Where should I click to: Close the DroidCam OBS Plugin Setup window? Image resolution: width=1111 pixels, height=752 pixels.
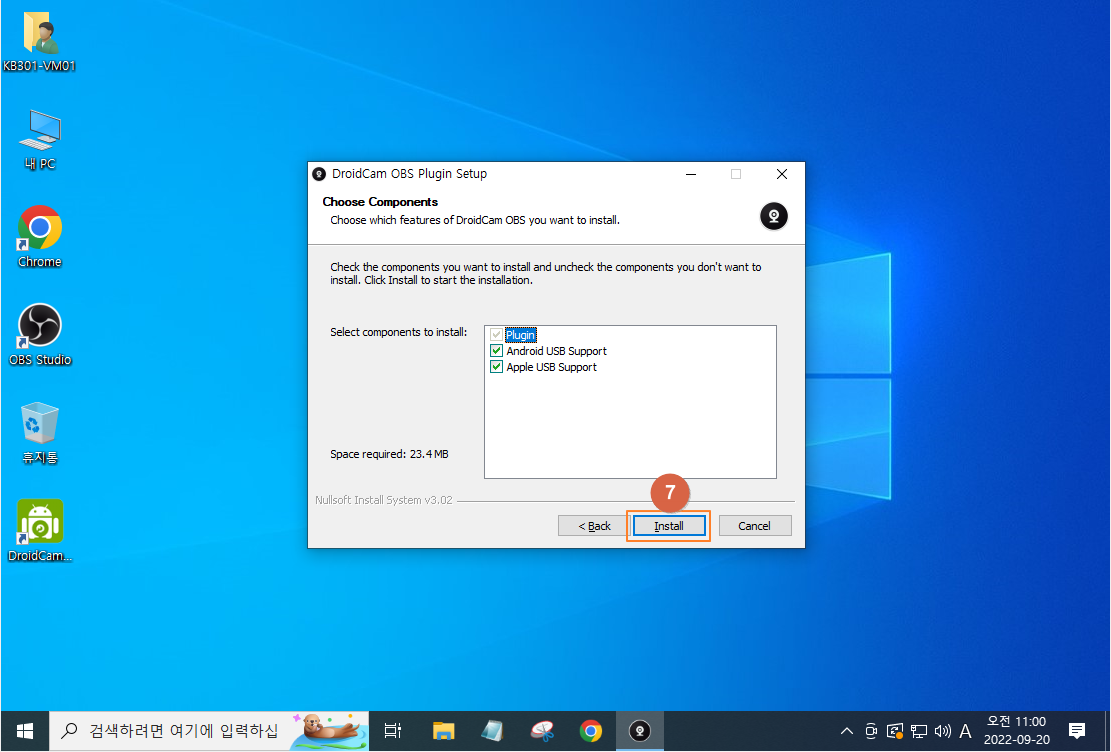(782, 174)
